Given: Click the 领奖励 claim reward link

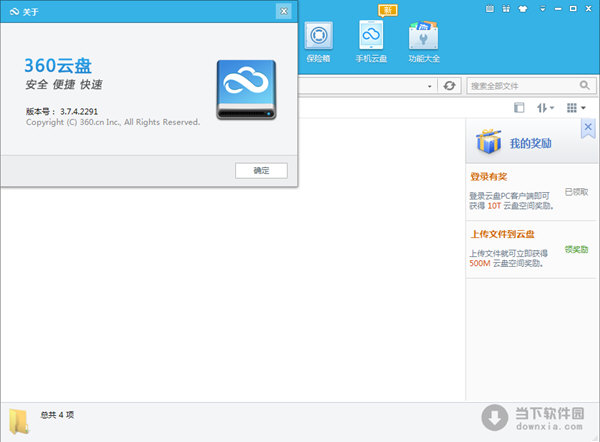Looking at the screenshot, I should click(576, 249).
